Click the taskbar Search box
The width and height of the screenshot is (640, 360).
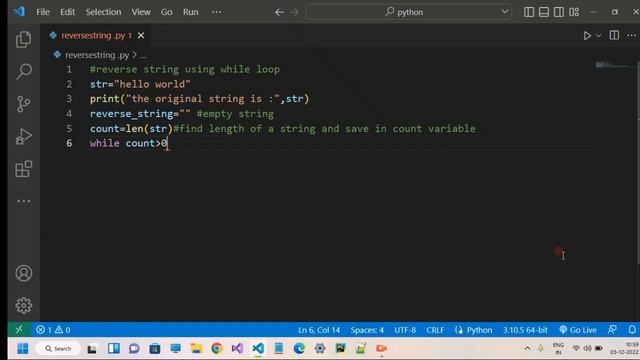pyautogui.click(x=58, y=349)
